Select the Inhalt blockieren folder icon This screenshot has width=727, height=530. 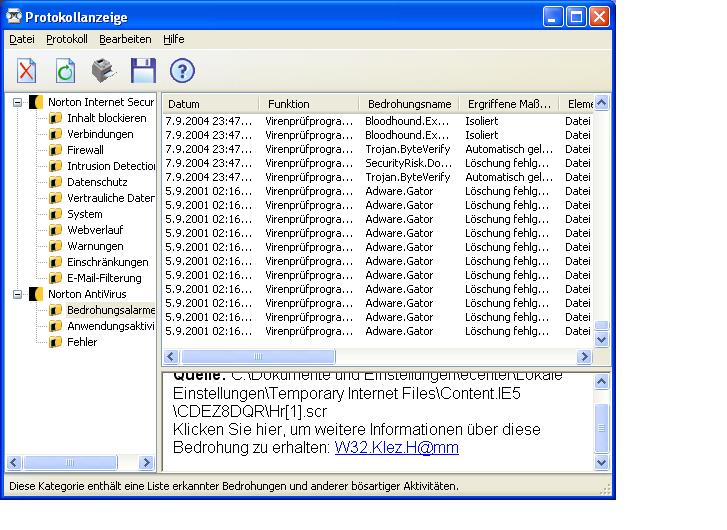click(x=56, y=118)
